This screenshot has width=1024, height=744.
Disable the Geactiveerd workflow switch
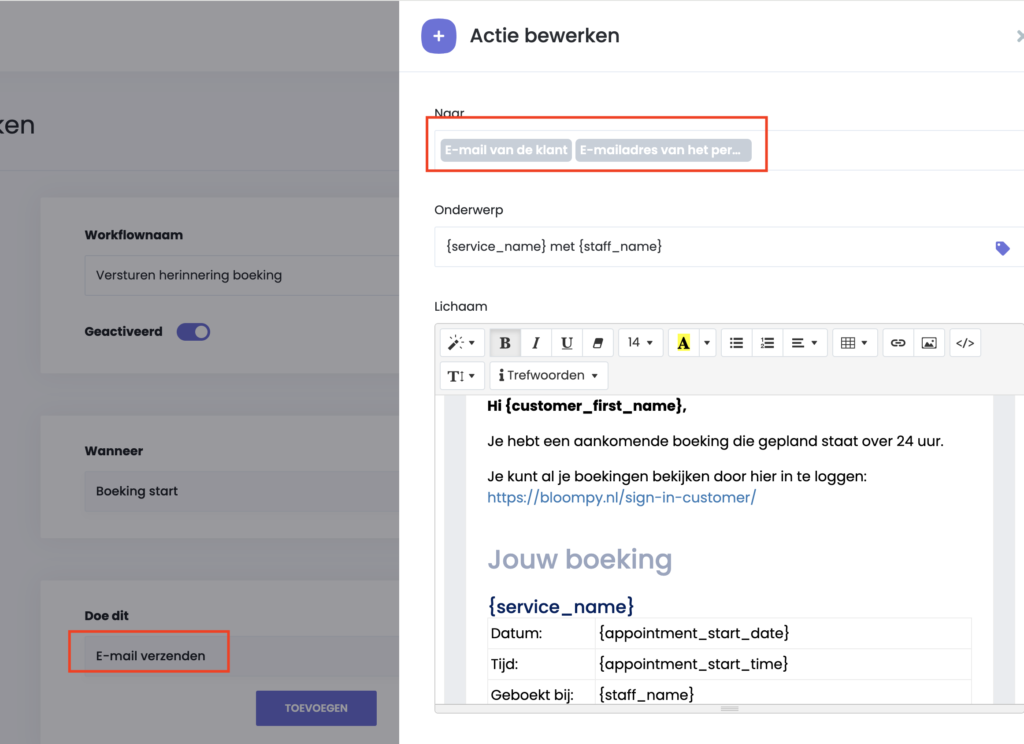pos(193,332)
